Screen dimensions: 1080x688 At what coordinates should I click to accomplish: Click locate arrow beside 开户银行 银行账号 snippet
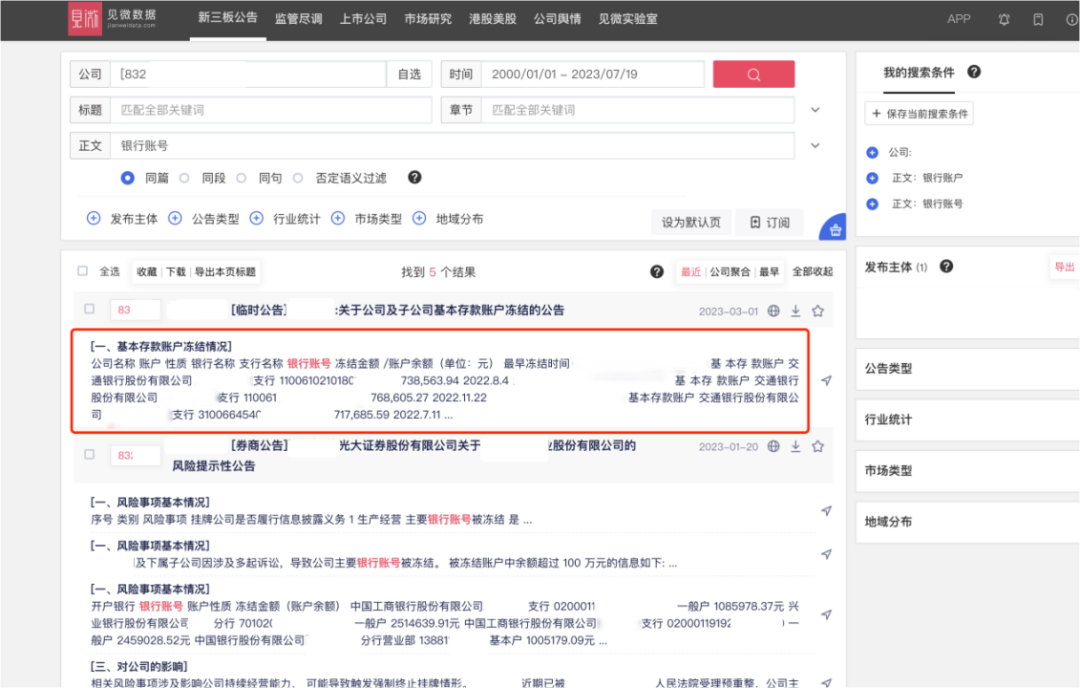[827, 614]
